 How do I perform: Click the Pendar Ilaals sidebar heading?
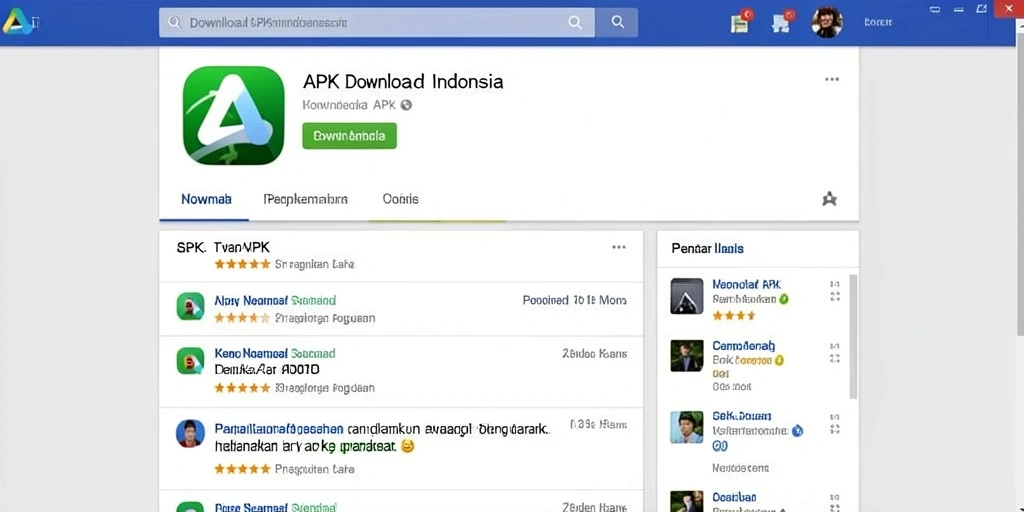[707, 248]
